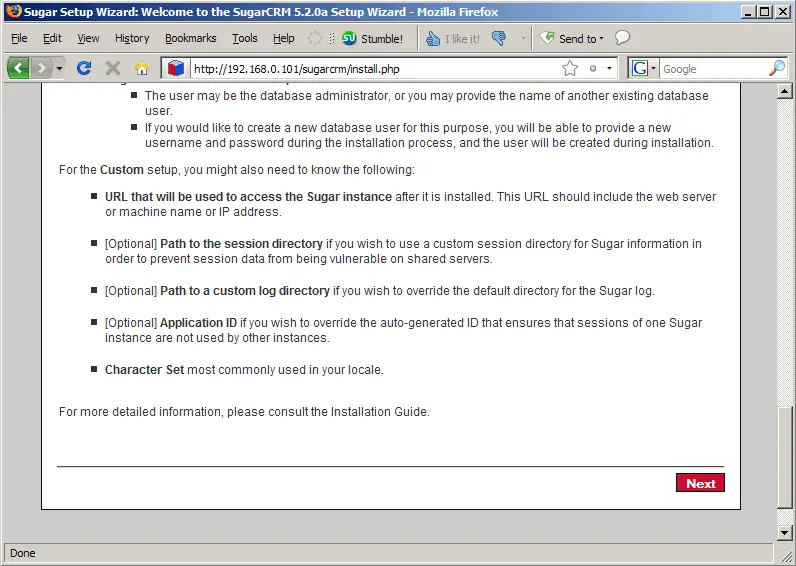
Task: Click the Stop loading X icon
Action: 113,68
